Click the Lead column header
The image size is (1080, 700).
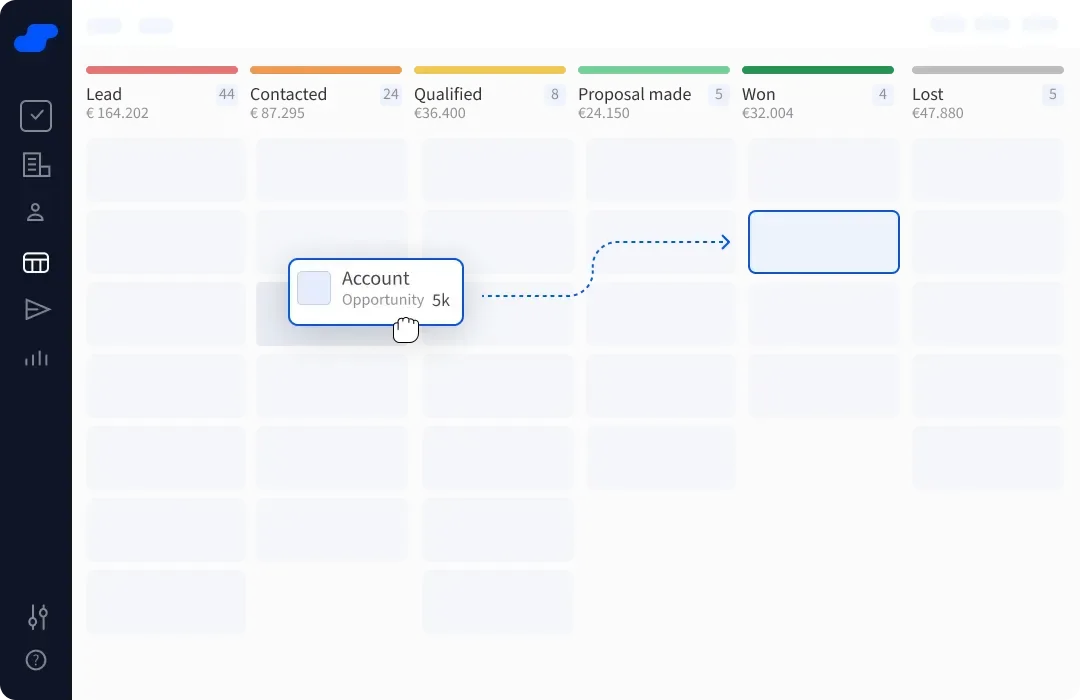click(x=104, y=94)
